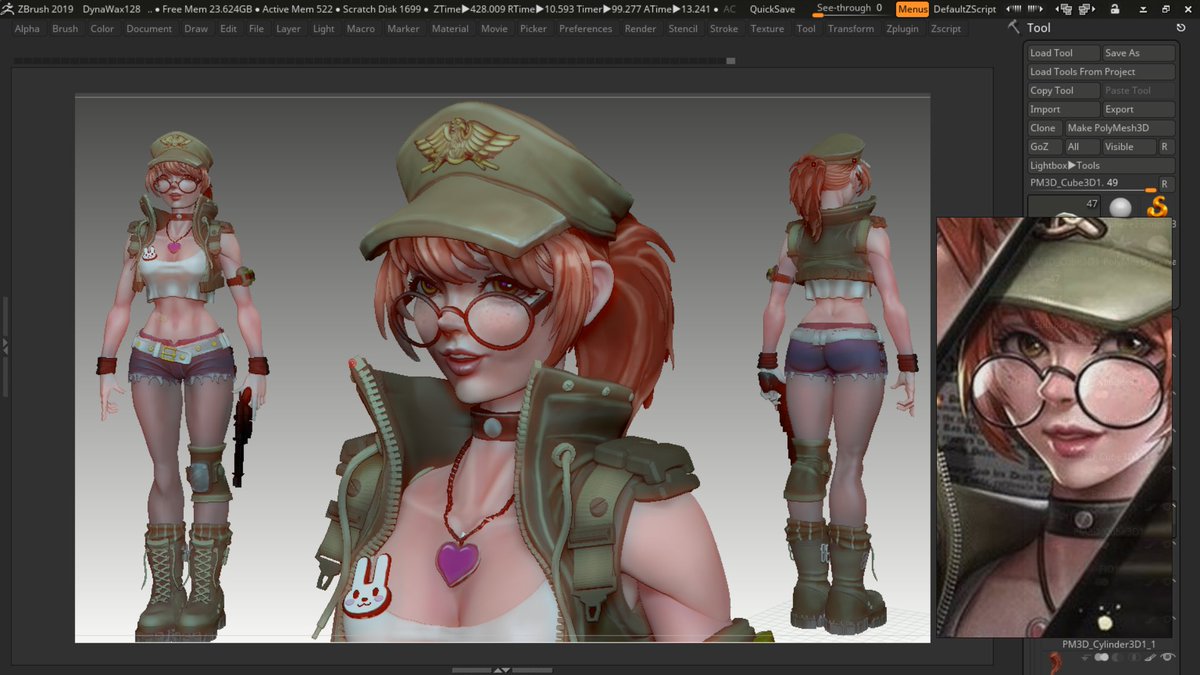
Task: Click the R button beside PM3D_Cube3D1 slider
Action: click(x=1165, y=184)
